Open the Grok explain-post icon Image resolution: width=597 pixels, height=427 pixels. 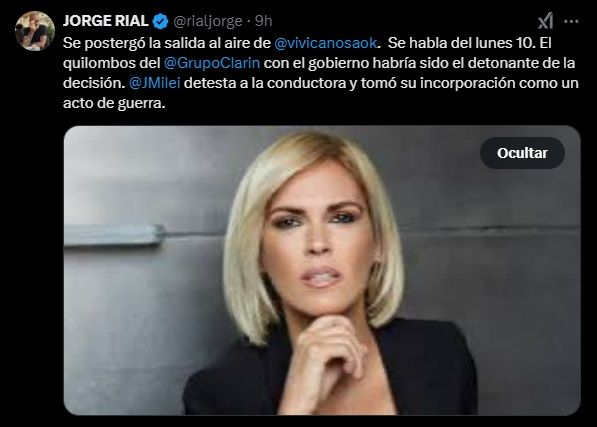(545, 21)
